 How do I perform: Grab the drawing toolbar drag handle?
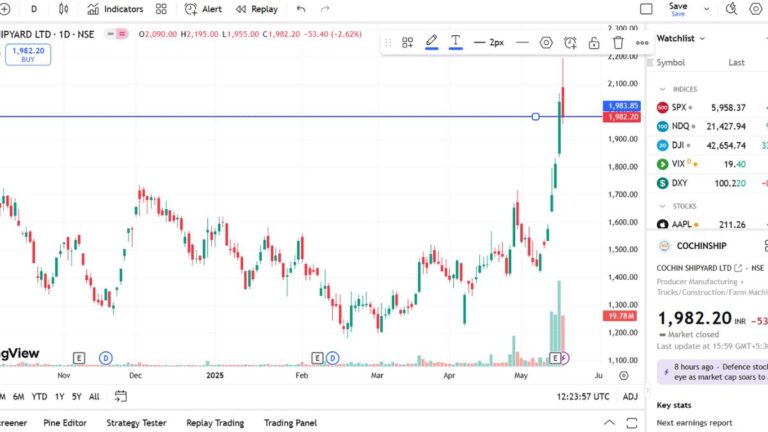(x=388, y=43)
